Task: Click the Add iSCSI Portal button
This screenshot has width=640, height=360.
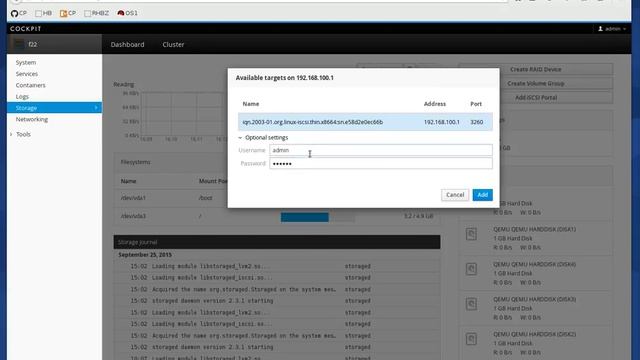Action: point(536,98)
